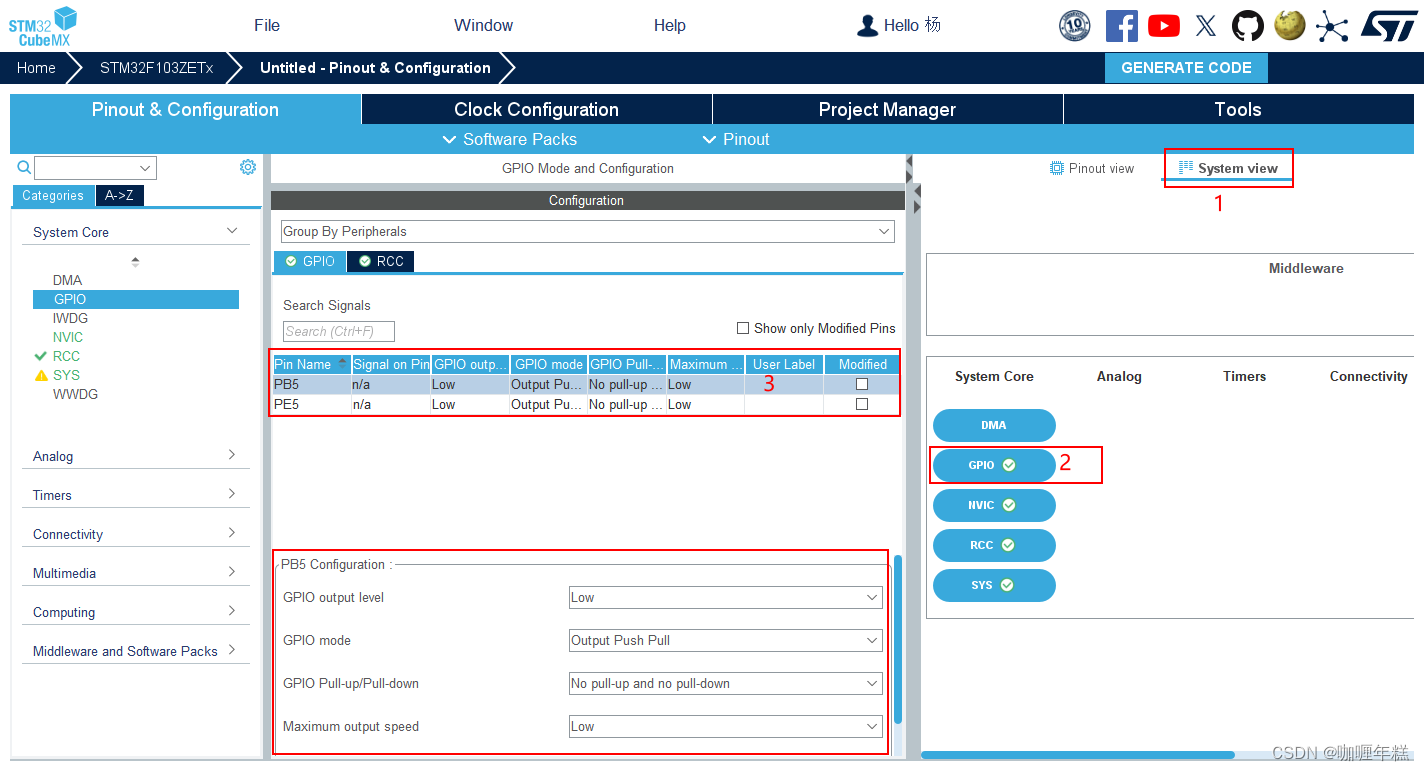Tick the Show only Modified Pins checkbox

pos(743,328)
